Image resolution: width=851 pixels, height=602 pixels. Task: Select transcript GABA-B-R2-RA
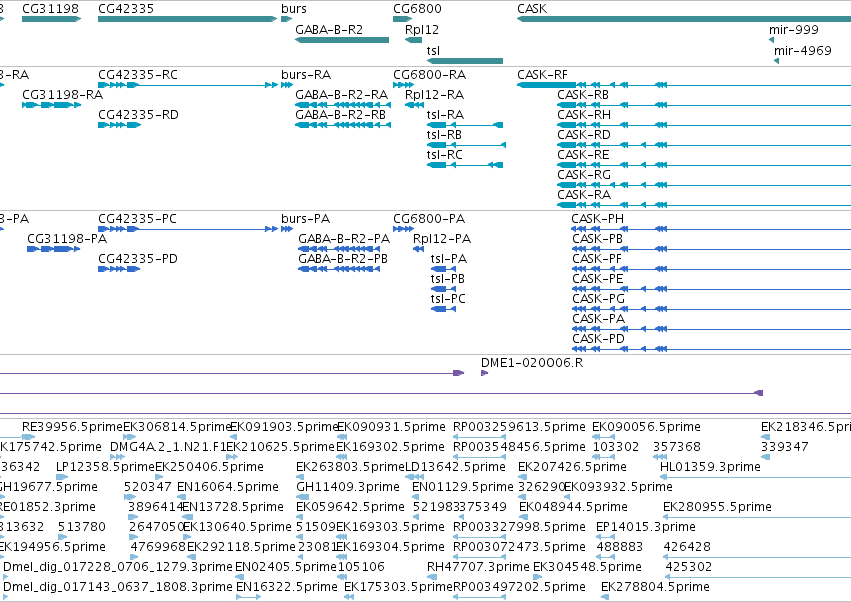click(343, 105)
